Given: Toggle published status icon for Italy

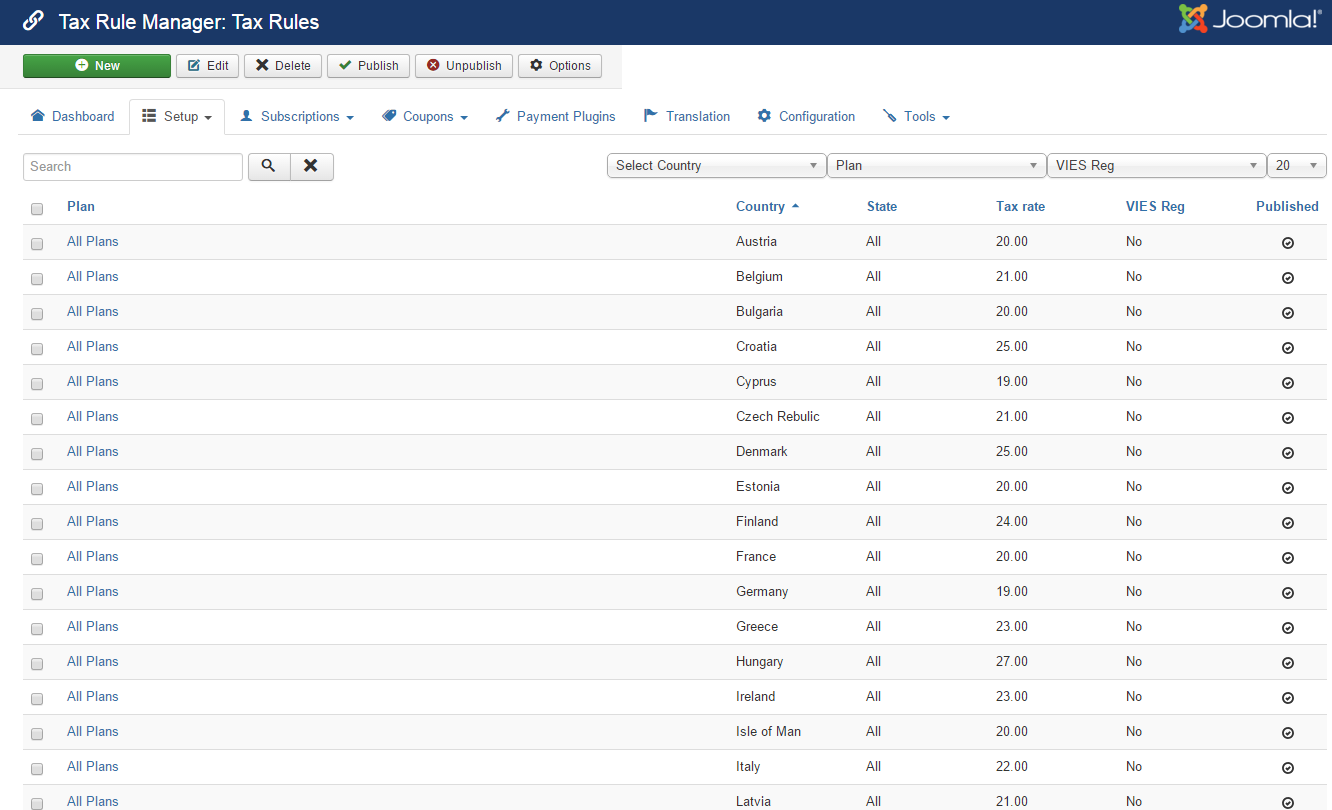Looking at the screenshot, I should tap(1288, 768).
